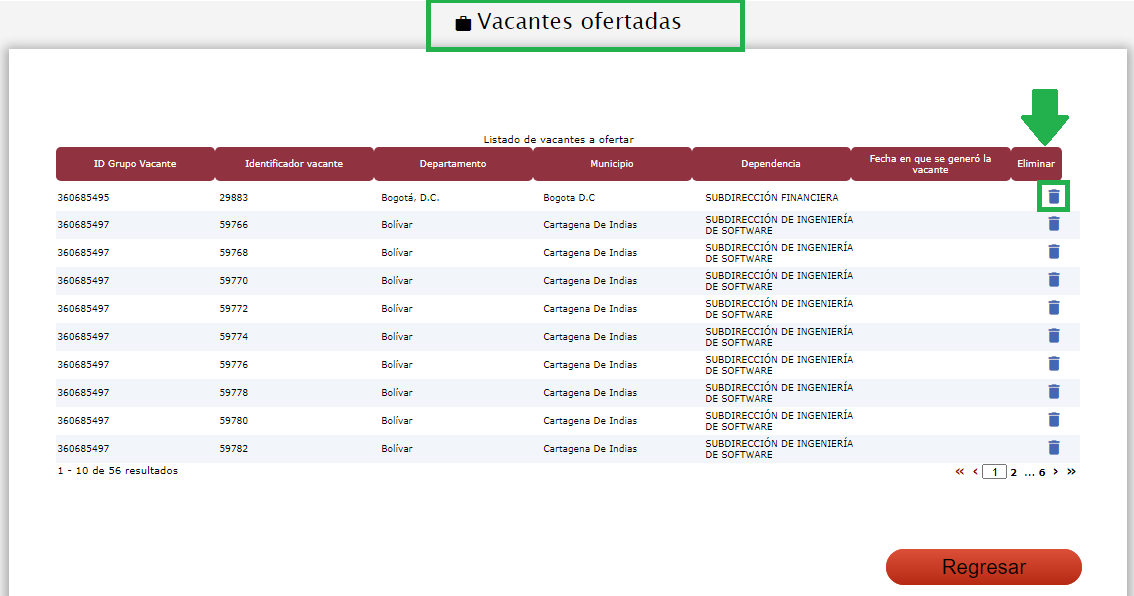Image resolution: width=1134 pixels, height=596 pixels.
Task: Remove vacancy 59768 via trash icon
Action: [x=1053, y=252]
